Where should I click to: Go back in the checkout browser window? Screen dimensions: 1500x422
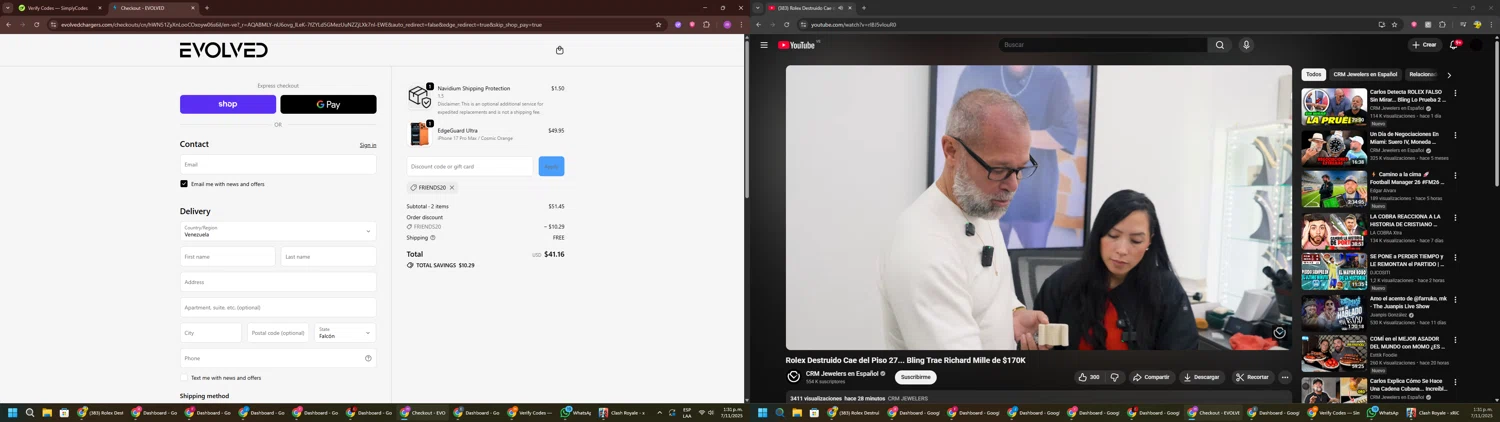9,24
